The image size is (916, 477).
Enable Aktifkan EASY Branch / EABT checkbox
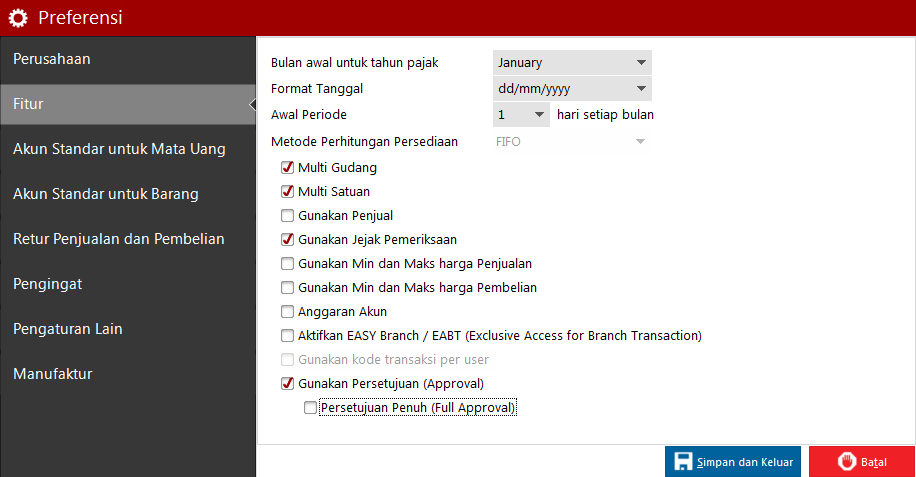tap(288, 336)
